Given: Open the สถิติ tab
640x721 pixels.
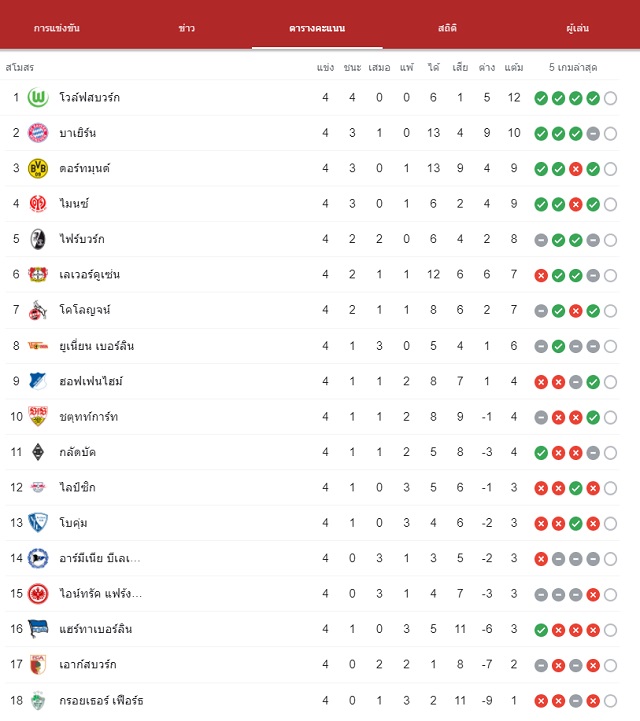Looking at the screenshot, I should 447,28.
